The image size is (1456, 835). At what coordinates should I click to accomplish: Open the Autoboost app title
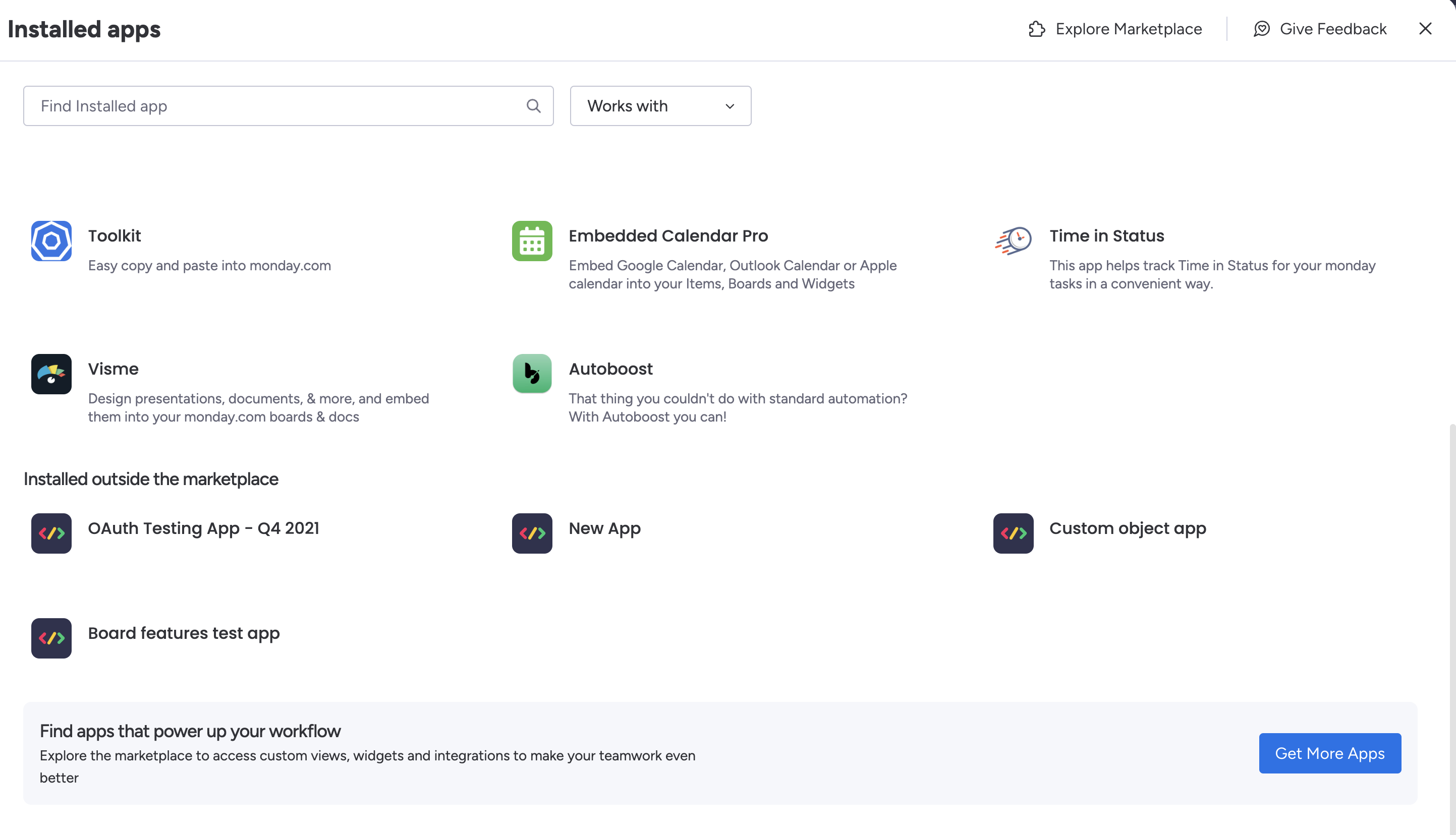[610, 369]
